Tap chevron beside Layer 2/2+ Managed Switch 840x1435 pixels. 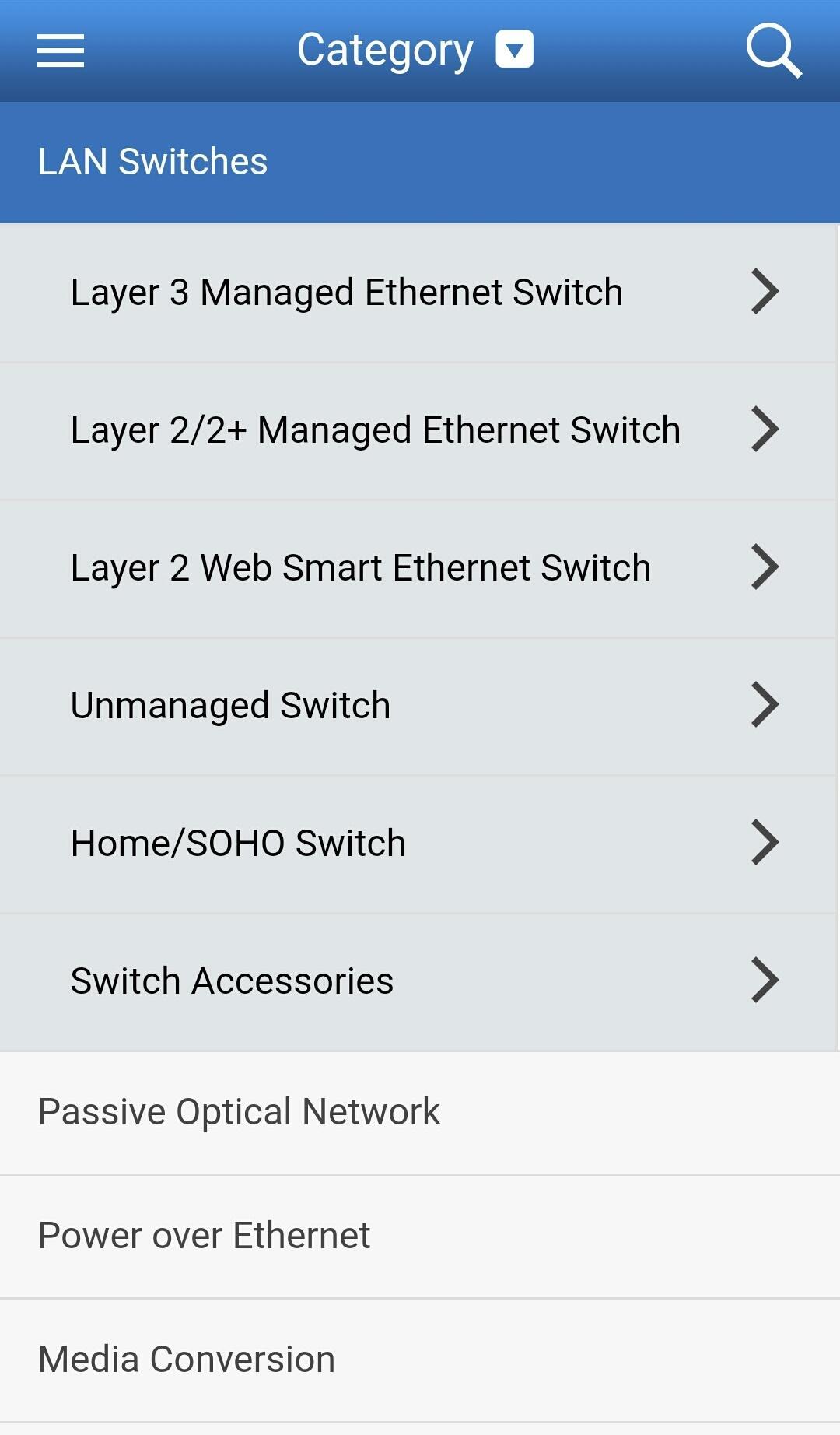pos(765,430)
